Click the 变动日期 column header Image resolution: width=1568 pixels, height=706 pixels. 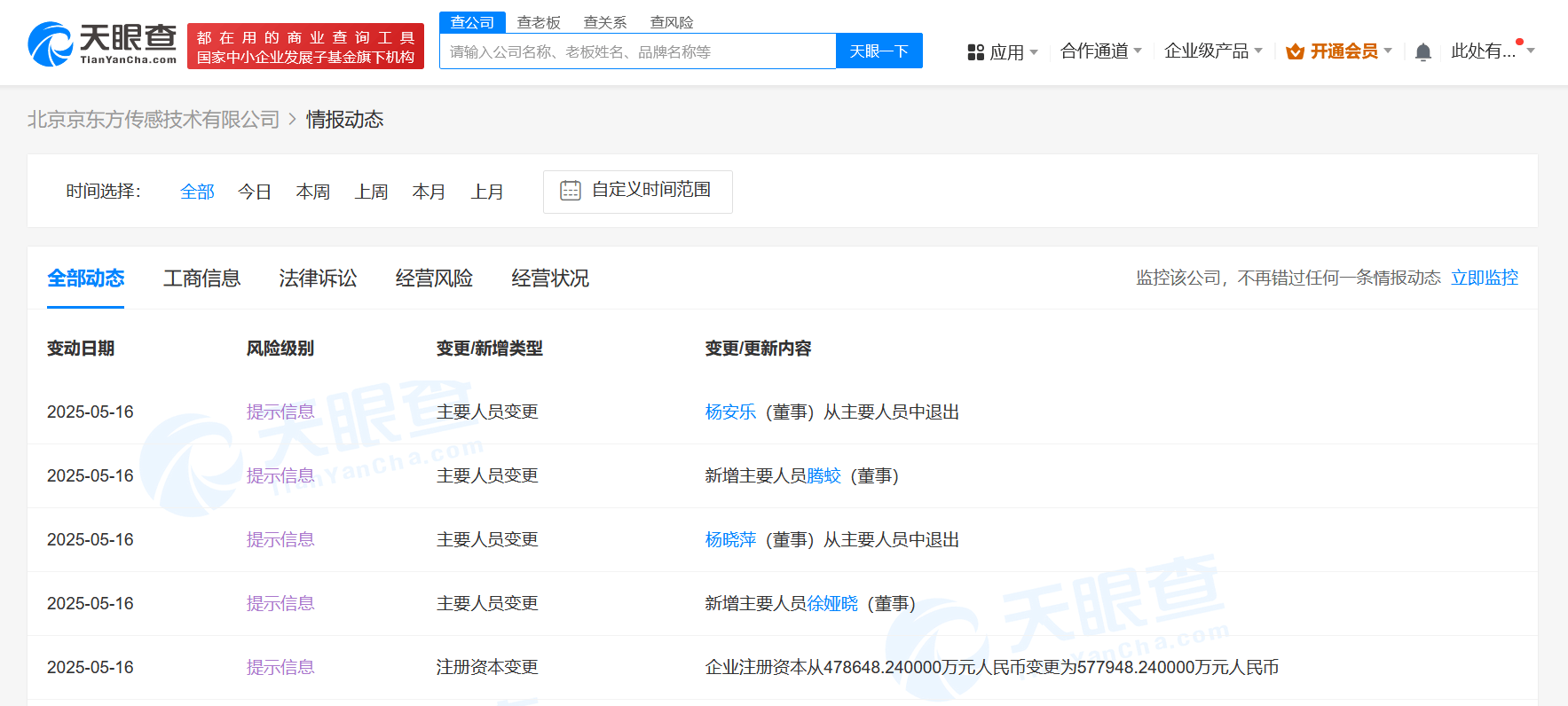[x=81, y=349]
